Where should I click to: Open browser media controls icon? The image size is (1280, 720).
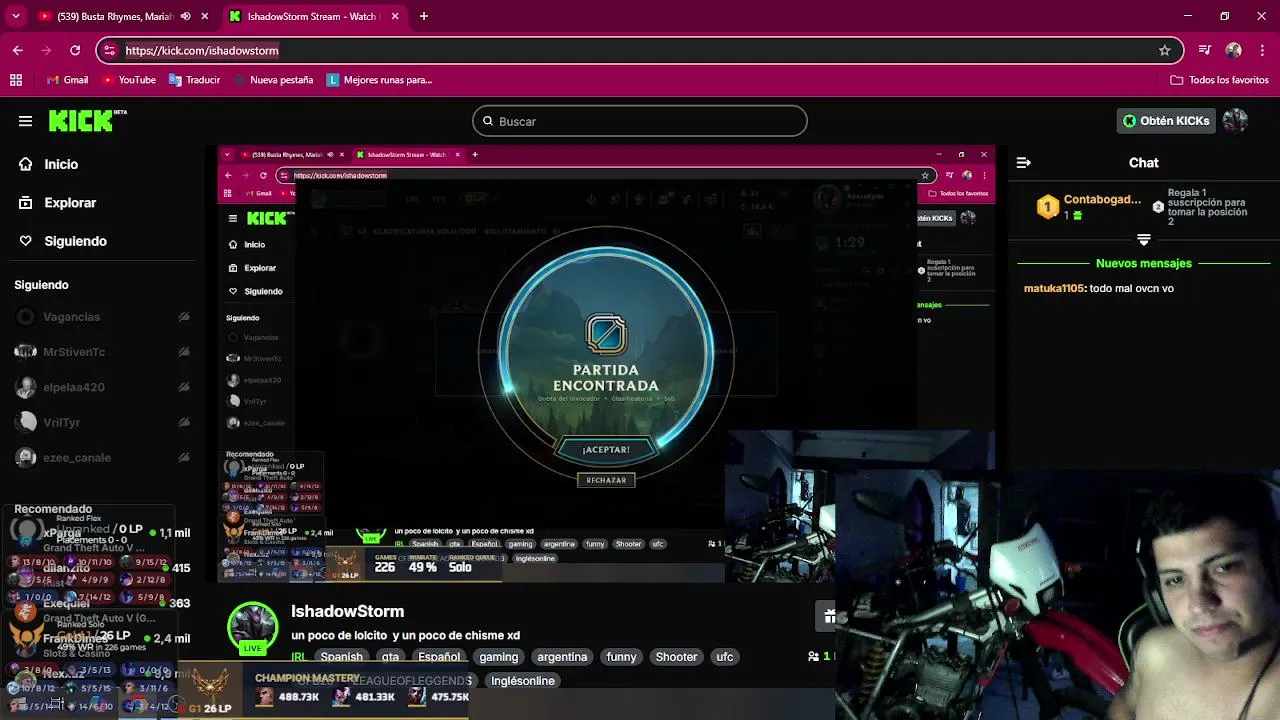[1205, 50]
